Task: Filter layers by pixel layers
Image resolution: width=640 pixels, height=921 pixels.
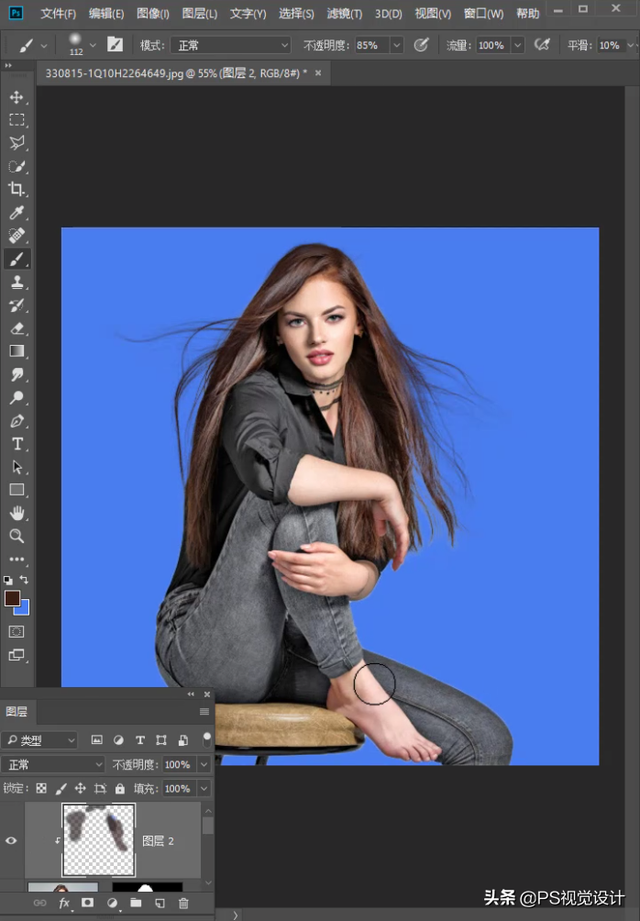Action: (x=97, y=740)
